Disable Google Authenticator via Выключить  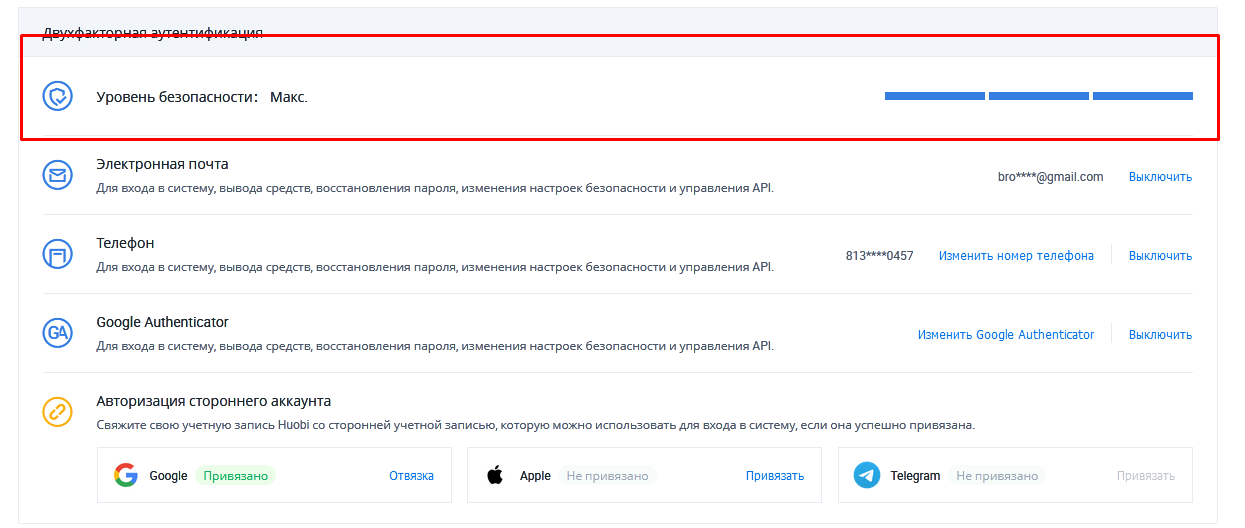[x=1160, y=335]
